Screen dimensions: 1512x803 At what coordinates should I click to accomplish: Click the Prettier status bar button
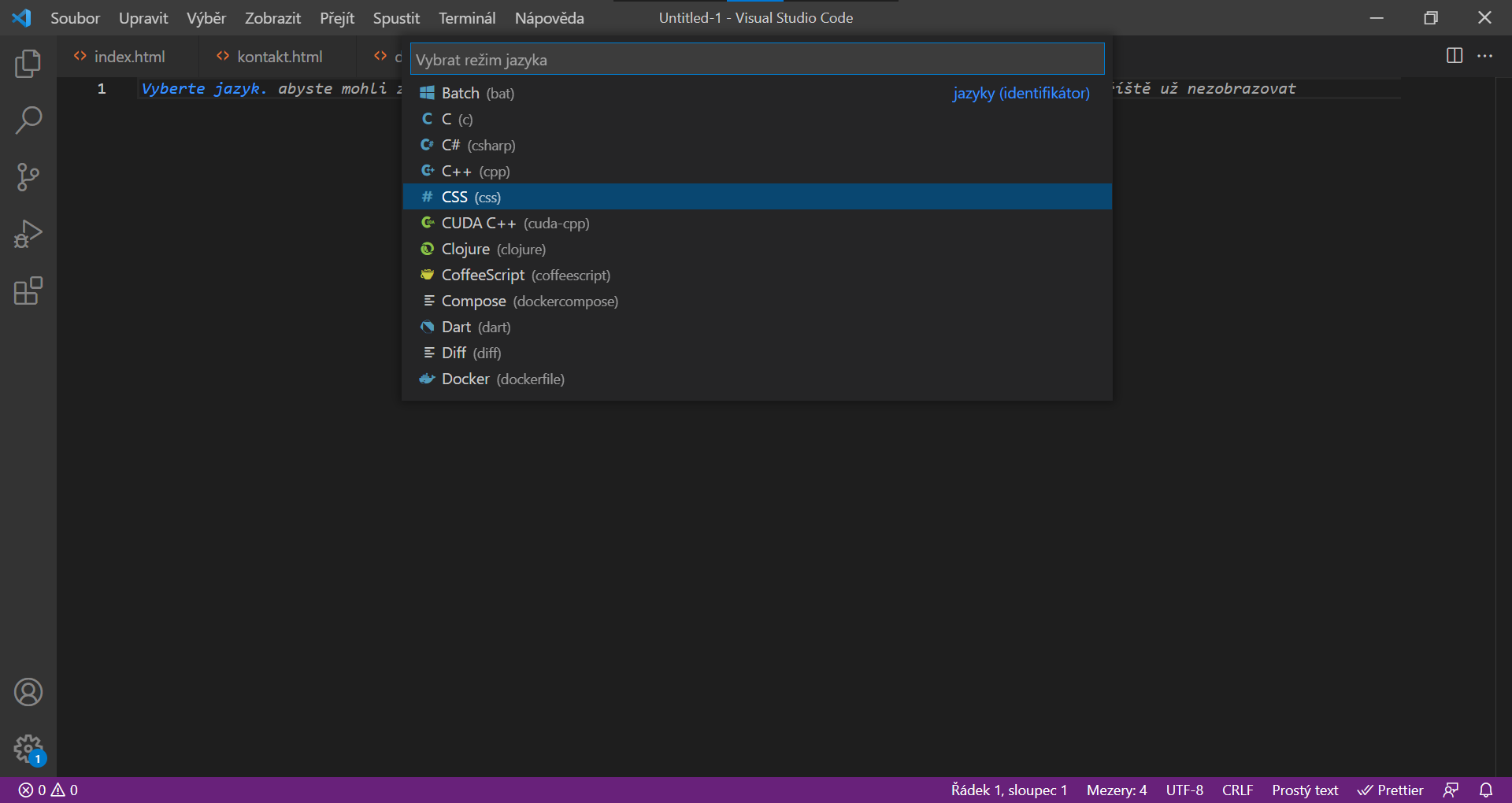pos(1391,790)
